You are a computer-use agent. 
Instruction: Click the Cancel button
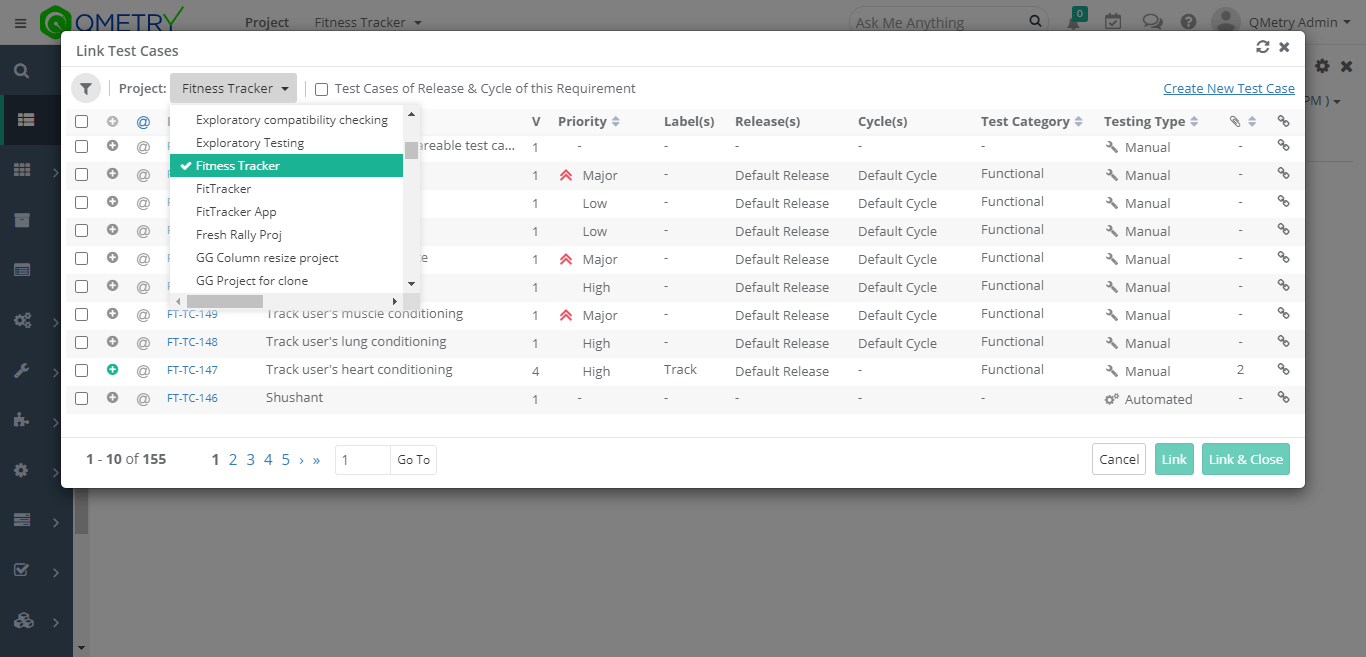(x=1119, y=459)
